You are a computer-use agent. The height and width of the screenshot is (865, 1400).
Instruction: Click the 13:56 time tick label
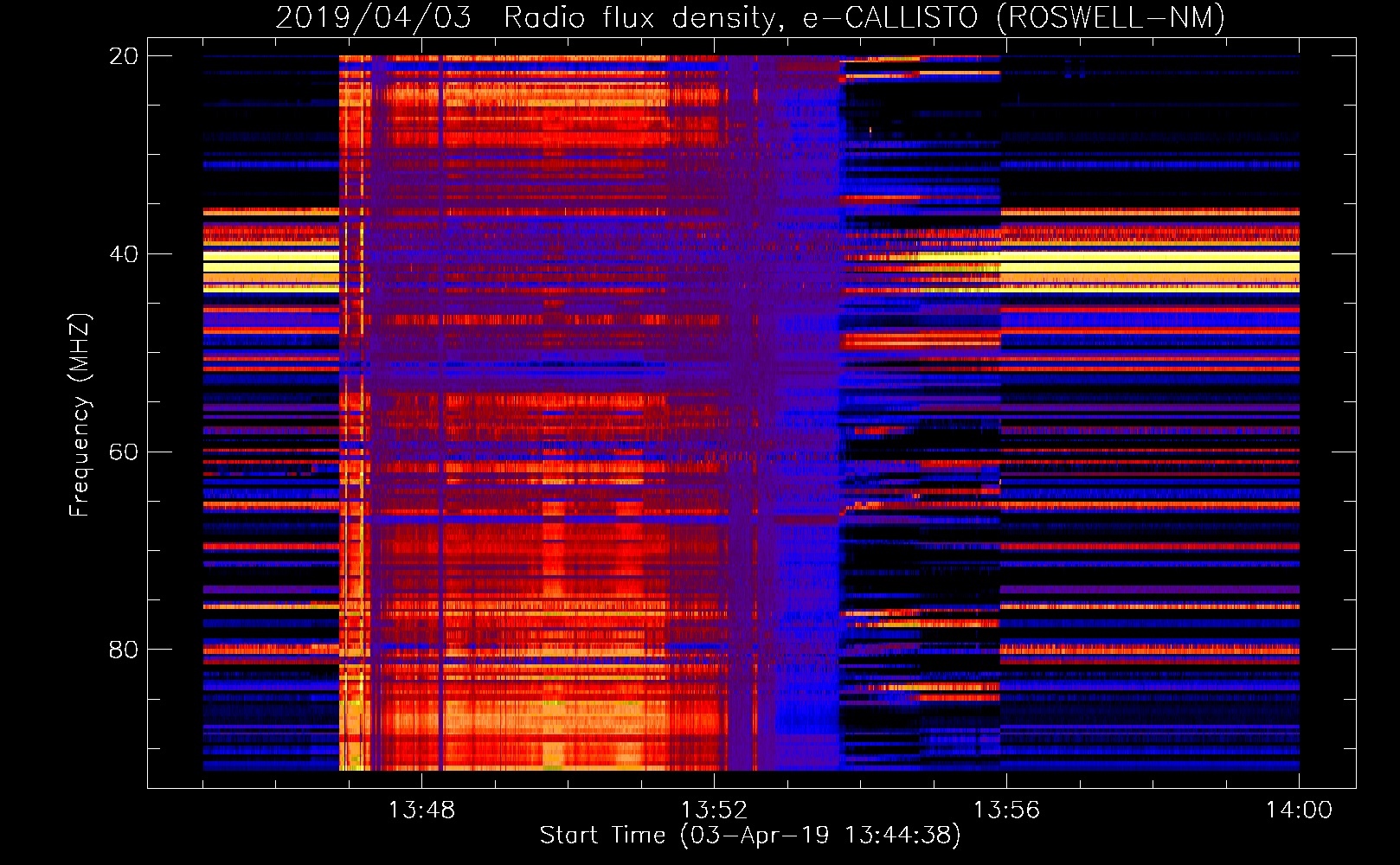point(1006,811)
